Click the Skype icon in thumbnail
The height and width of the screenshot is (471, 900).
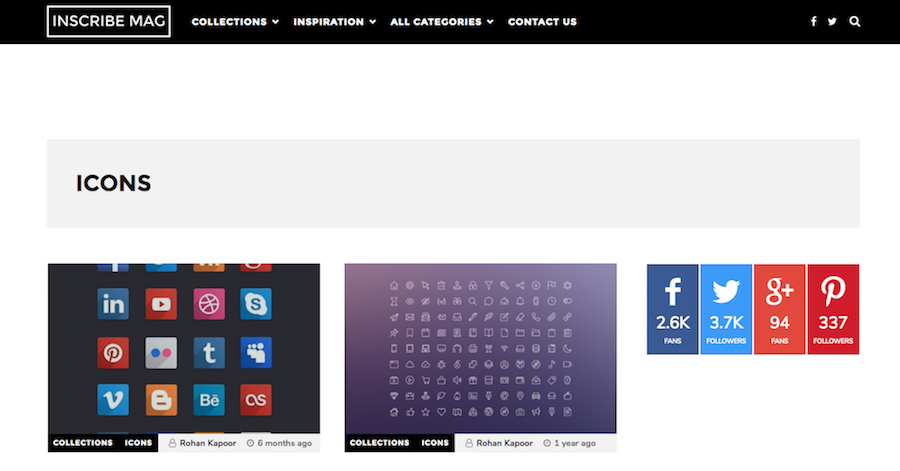[256, 304]
